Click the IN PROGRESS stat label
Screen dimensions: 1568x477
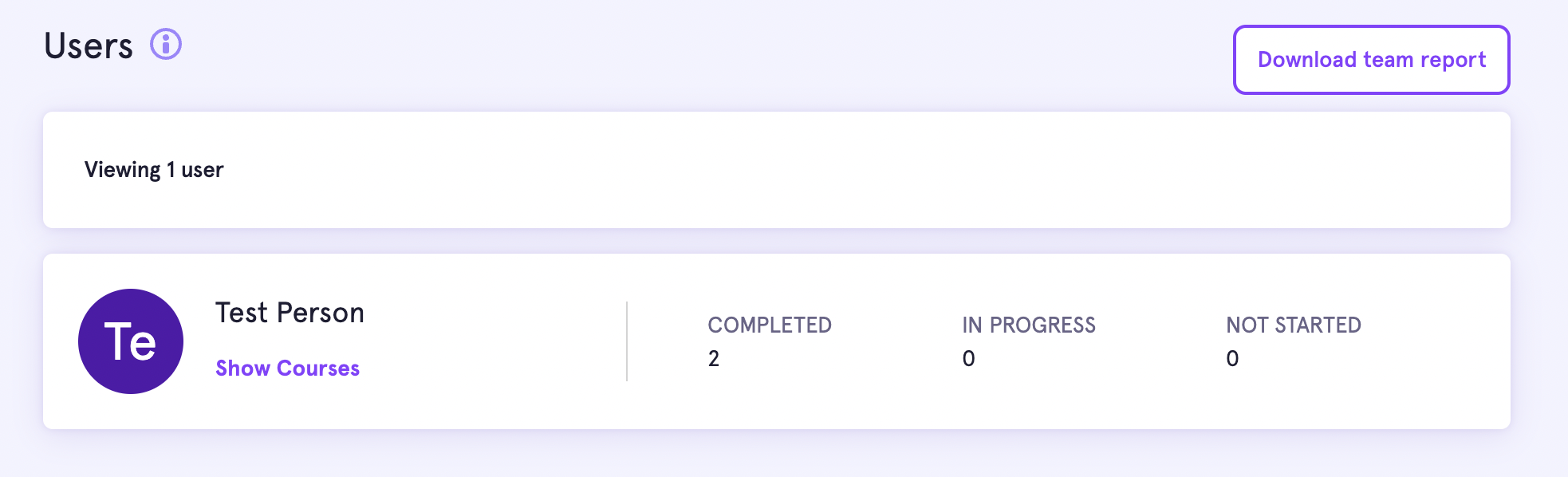coord(1028,325)
